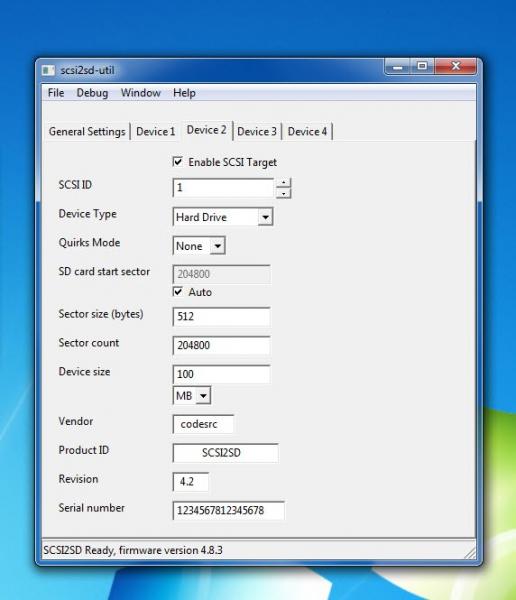Click the resize grip in status bar
Screen dimensions: 516x600
coord(470,553)
